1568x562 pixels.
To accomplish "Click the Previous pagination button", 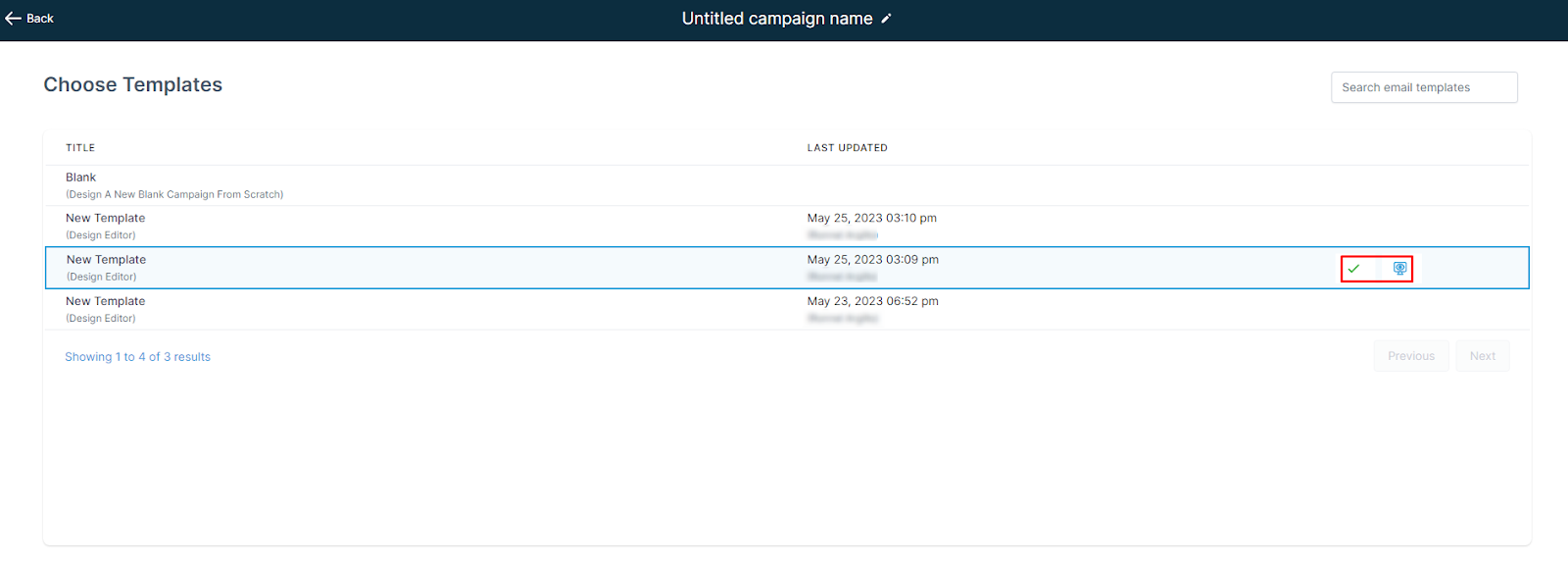I will pos(1411,356).
